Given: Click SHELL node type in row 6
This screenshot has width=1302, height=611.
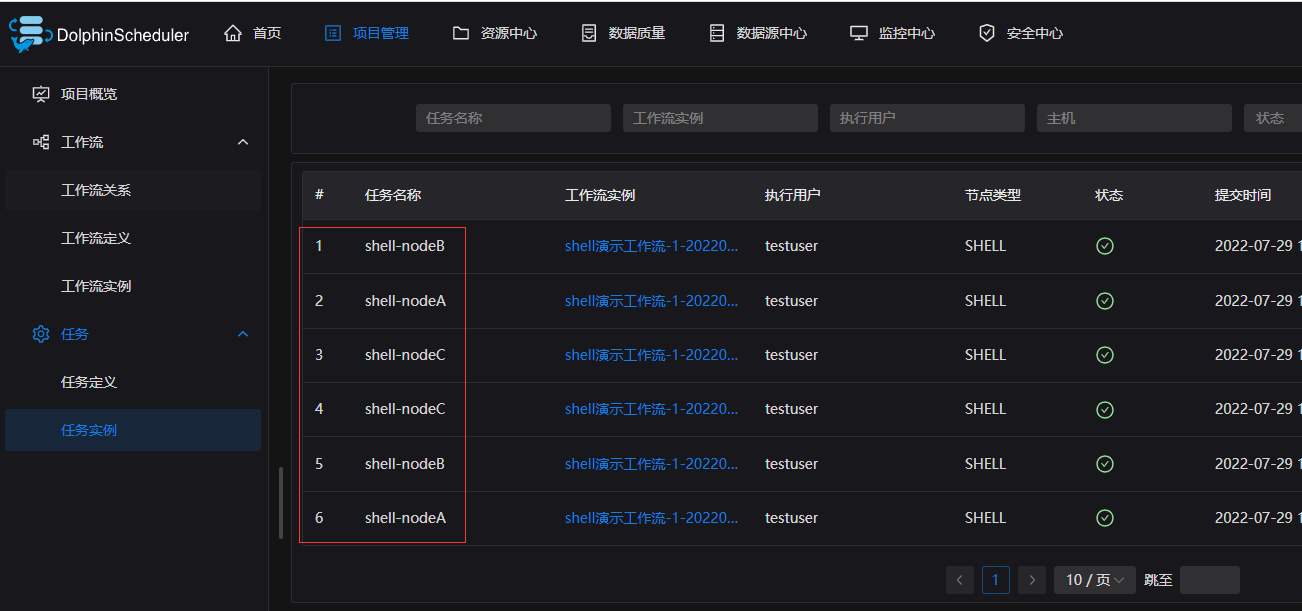Looking at the screenshot, I should coord(985,518).
